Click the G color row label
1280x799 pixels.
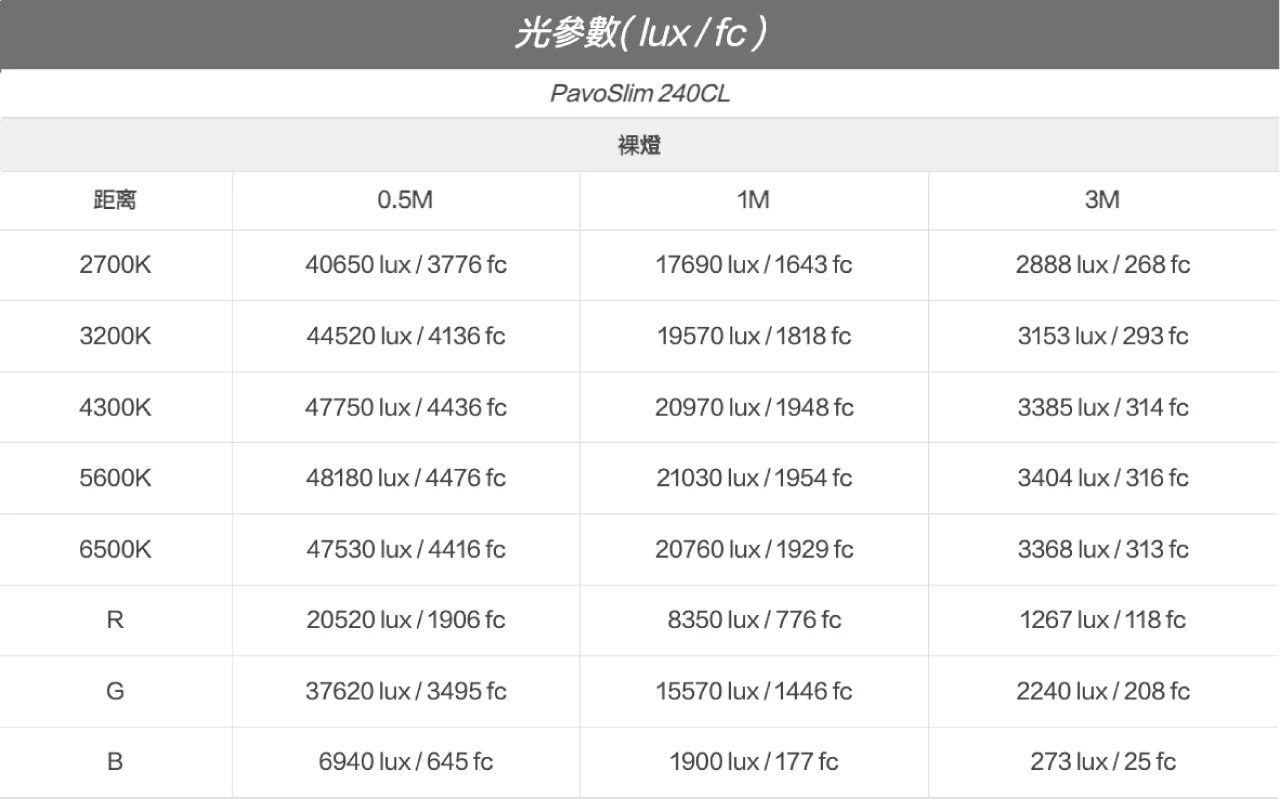point(115,691)
